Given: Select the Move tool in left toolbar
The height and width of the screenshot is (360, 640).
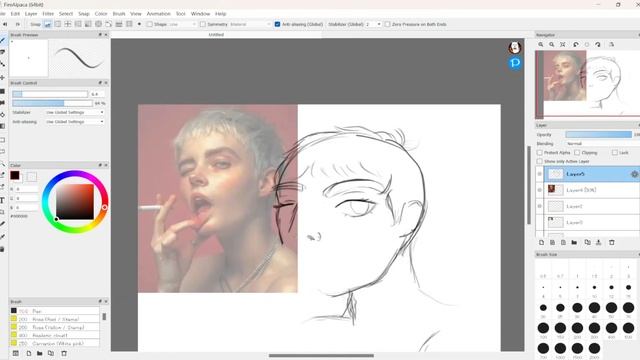Looking at the screenshot, I should pos(2,77).
